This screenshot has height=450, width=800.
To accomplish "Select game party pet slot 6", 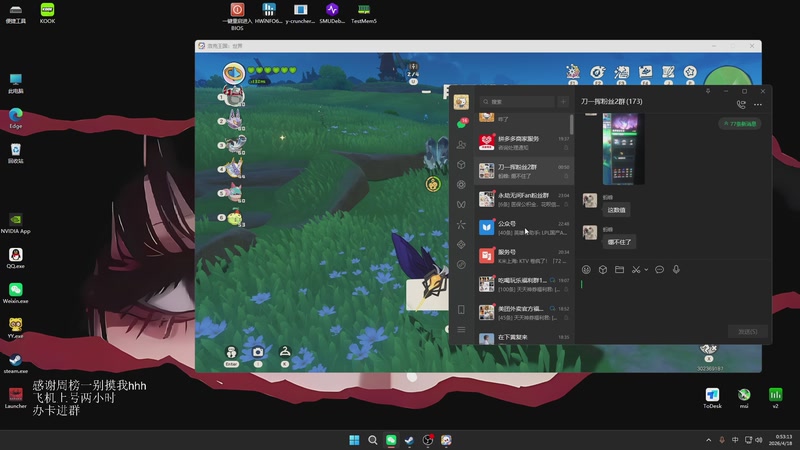I will (x=235, y=217).
